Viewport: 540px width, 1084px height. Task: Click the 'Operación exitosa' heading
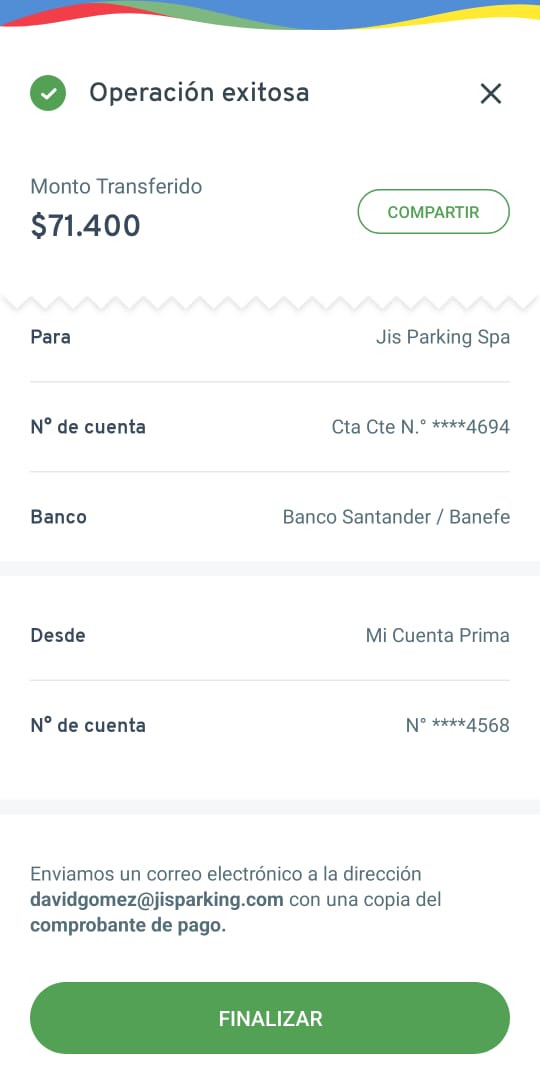point(199,93)
